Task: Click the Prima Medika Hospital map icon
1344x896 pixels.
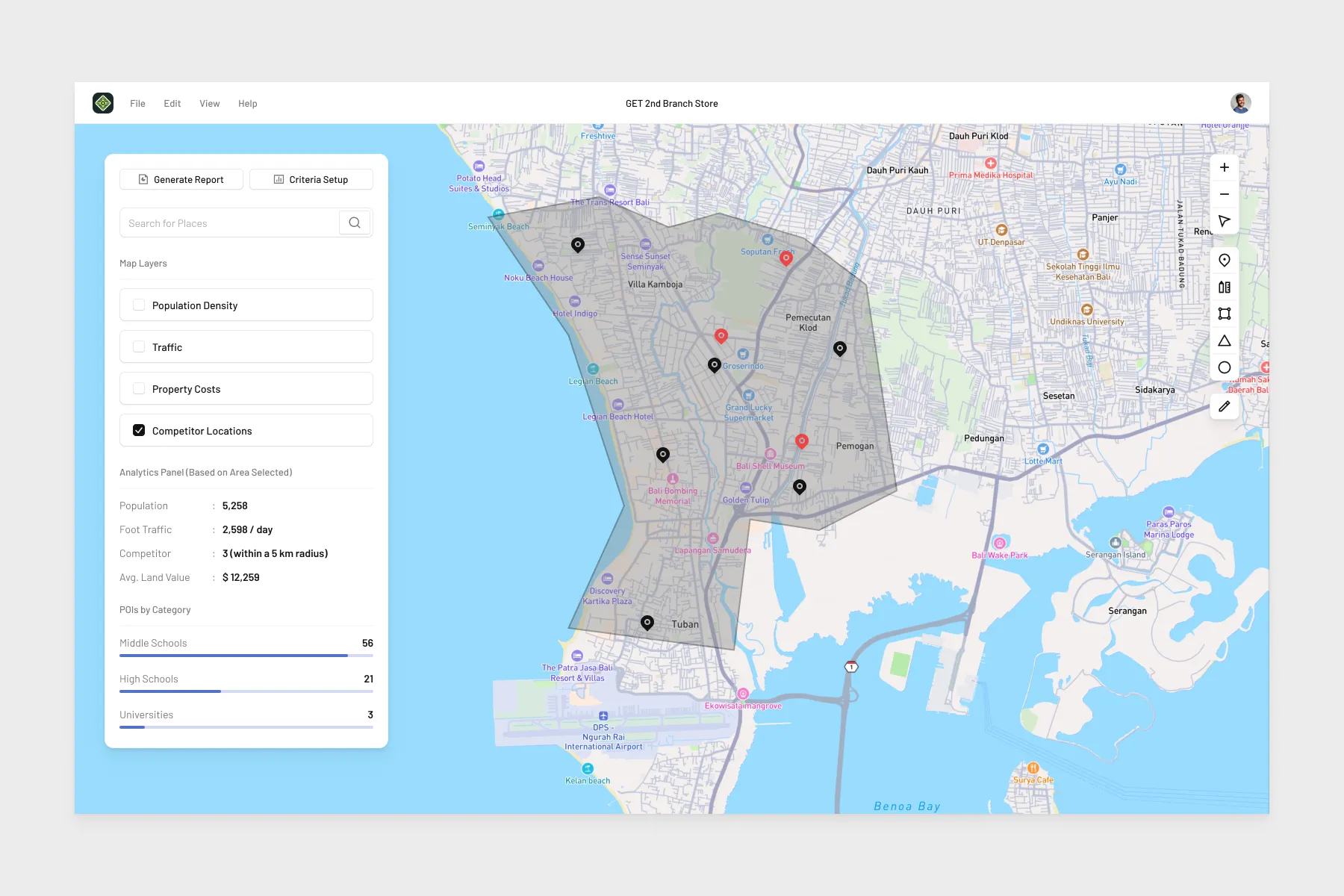Action: point(991,164)
